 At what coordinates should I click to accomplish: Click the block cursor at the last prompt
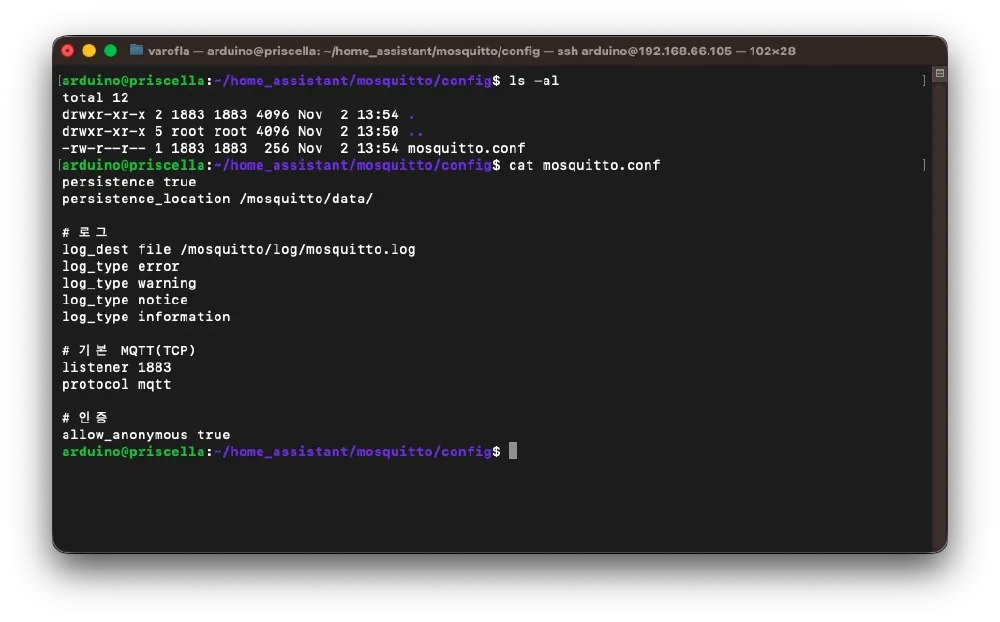(x=513, y=451)
